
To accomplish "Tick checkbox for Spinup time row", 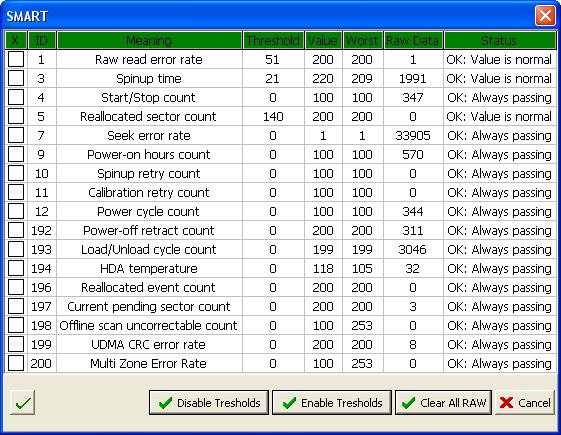I will (16, 78).
